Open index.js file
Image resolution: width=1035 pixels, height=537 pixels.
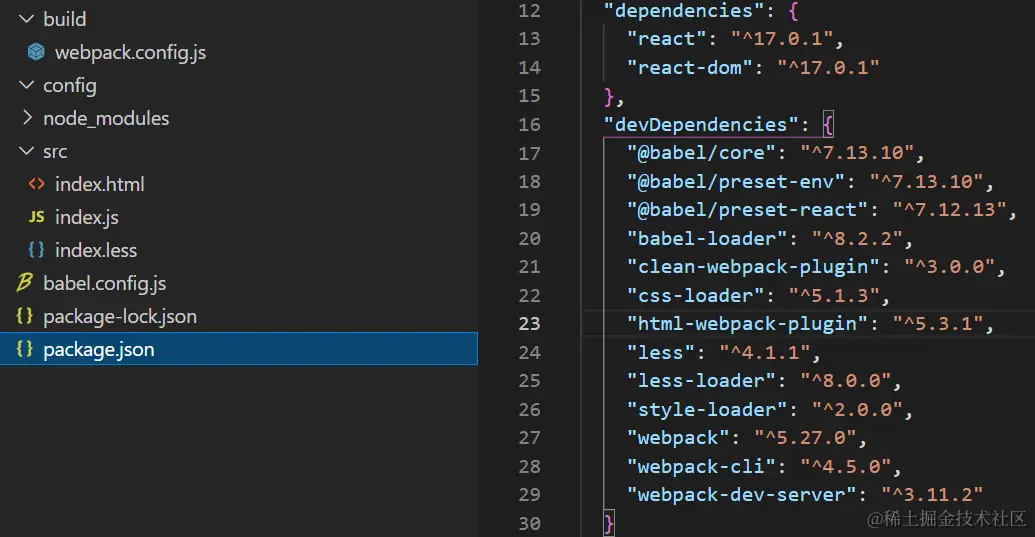(x=86, y=217)
